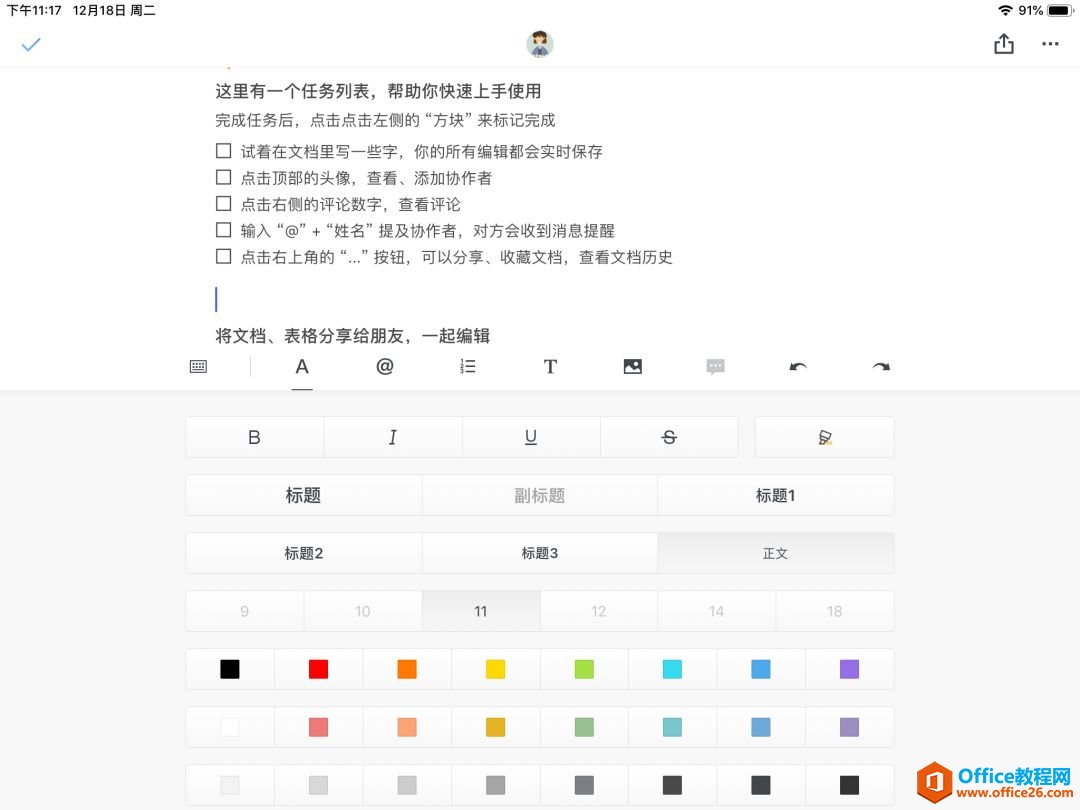Screen dimensions: 1080x810
Task: Set font size to 14
Action: [x=716, y=611]
